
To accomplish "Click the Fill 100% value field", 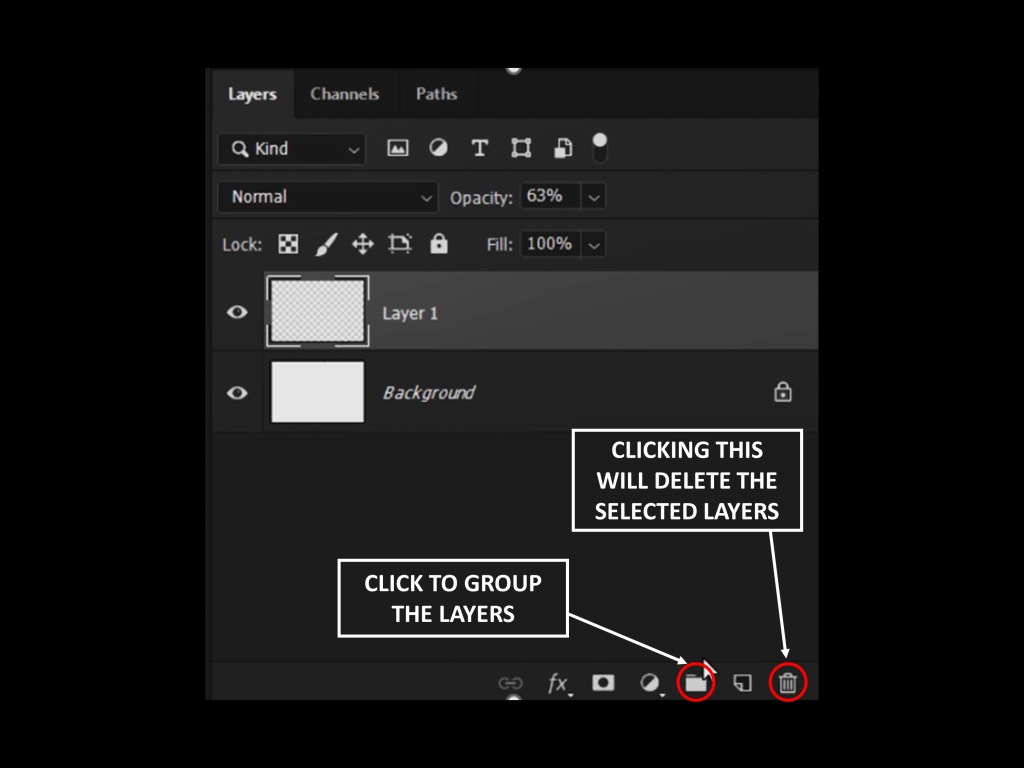I will pos(549,244).
